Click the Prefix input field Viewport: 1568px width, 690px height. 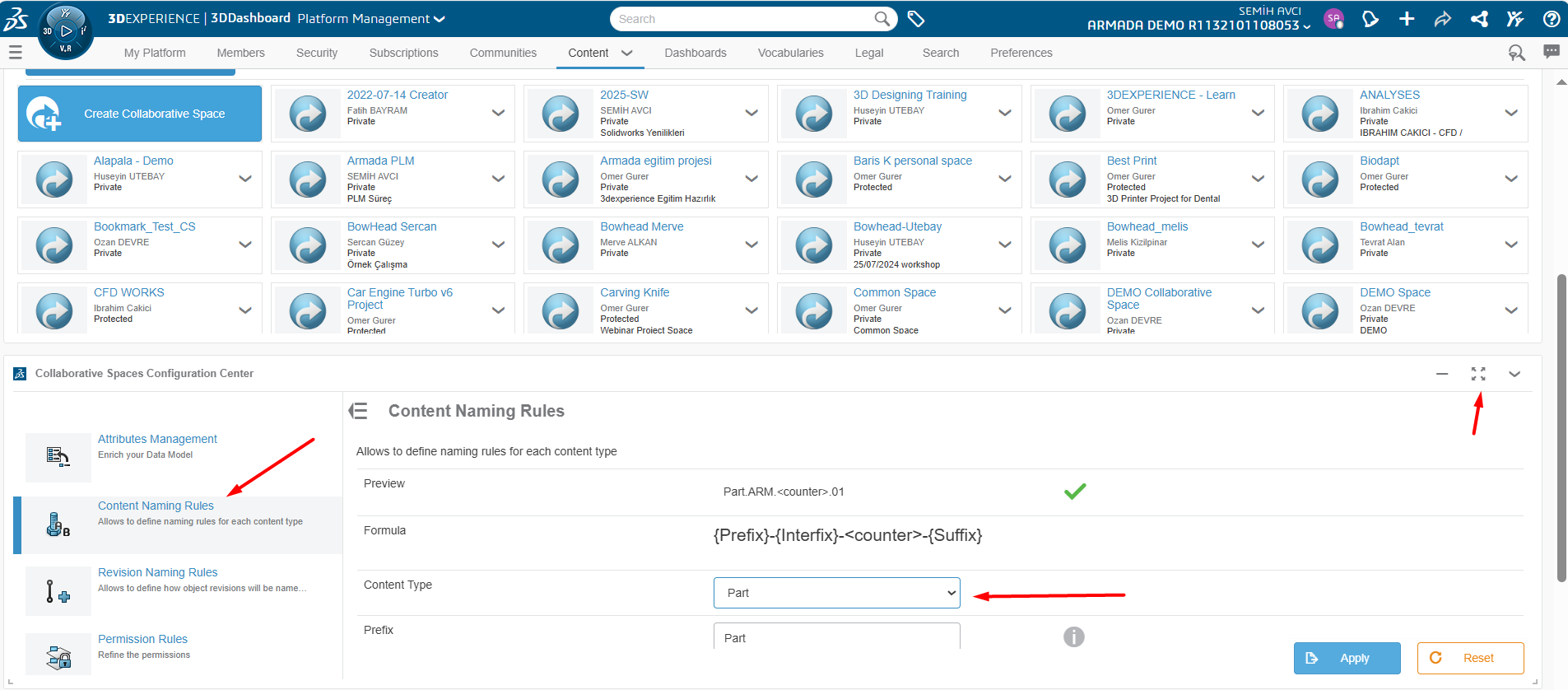tap(837, 636)
